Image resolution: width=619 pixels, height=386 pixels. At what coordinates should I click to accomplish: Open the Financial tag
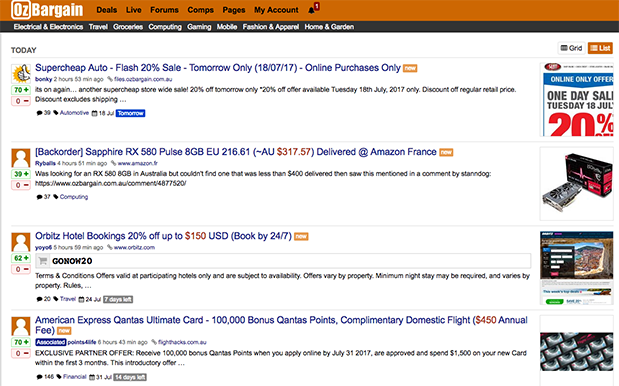click(75, 377)
